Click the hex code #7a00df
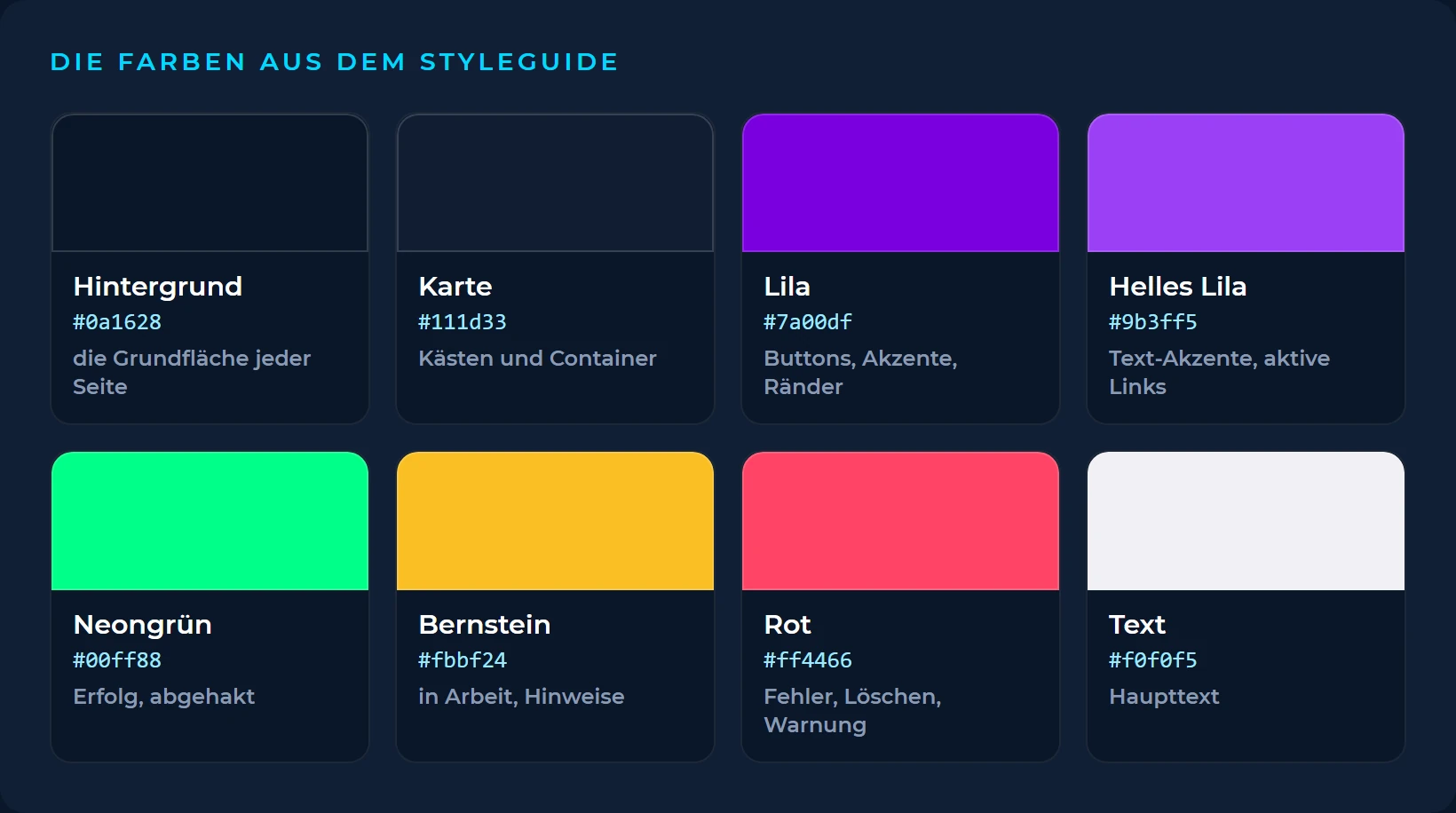1456x813 pixels. point(808,322)
